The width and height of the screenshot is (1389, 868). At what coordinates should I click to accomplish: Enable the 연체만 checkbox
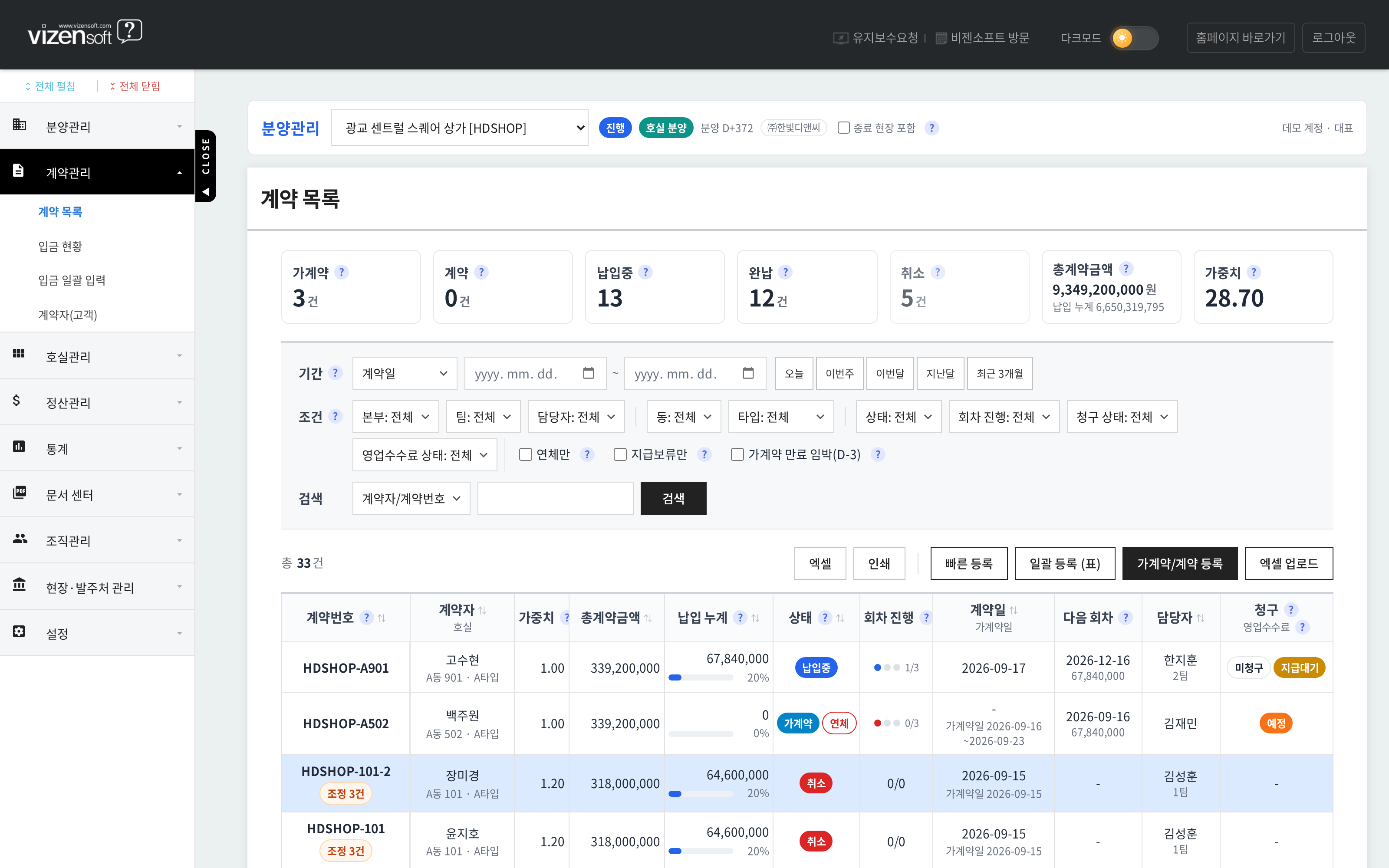(x=525, y=455)
